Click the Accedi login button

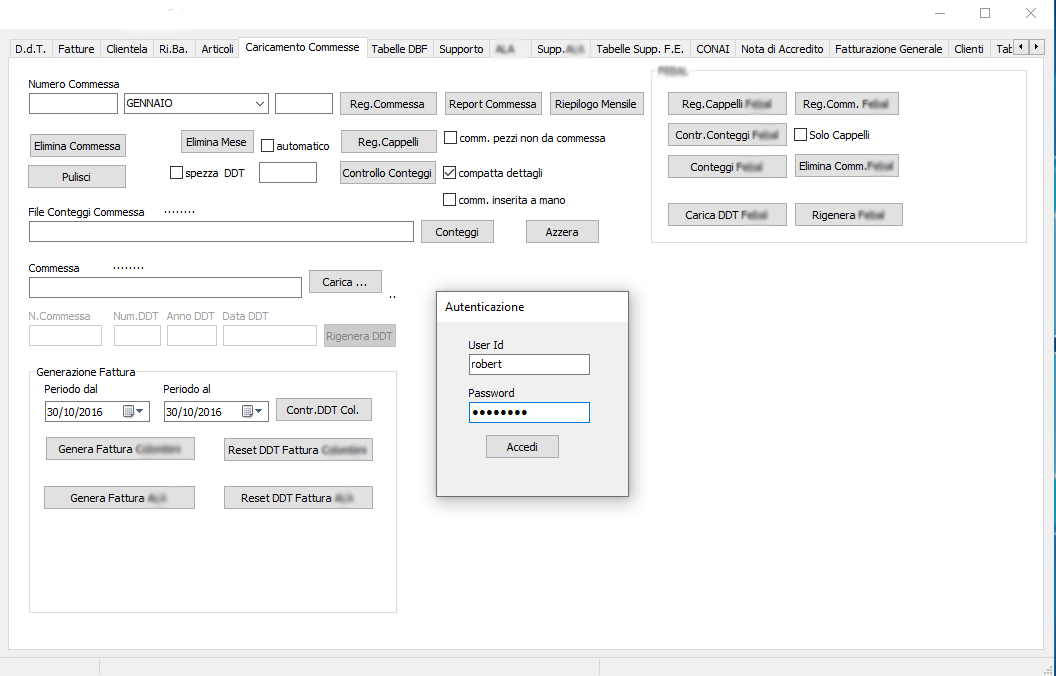522,447
